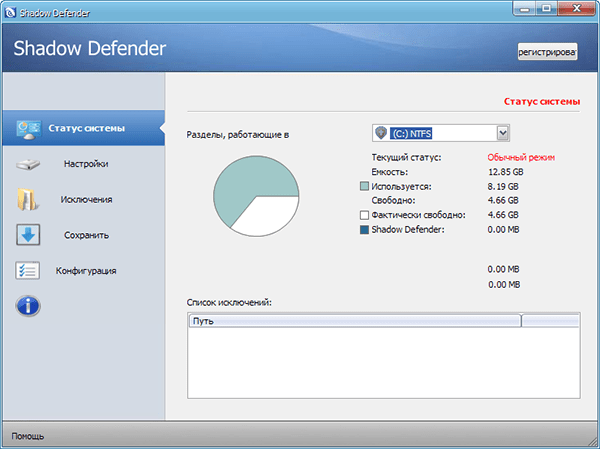Minimize the Shadow Defender window
This screenshot has height=449, width=600.
(x=524, y=9)
